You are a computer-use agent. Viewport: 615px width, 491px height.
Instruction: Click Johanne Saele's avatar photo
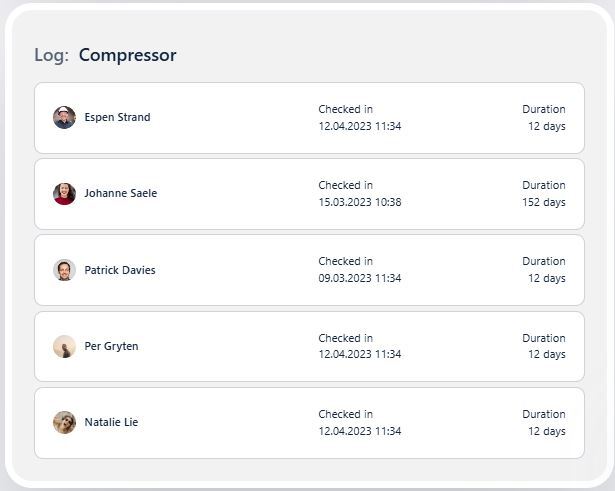pos(64,193)
